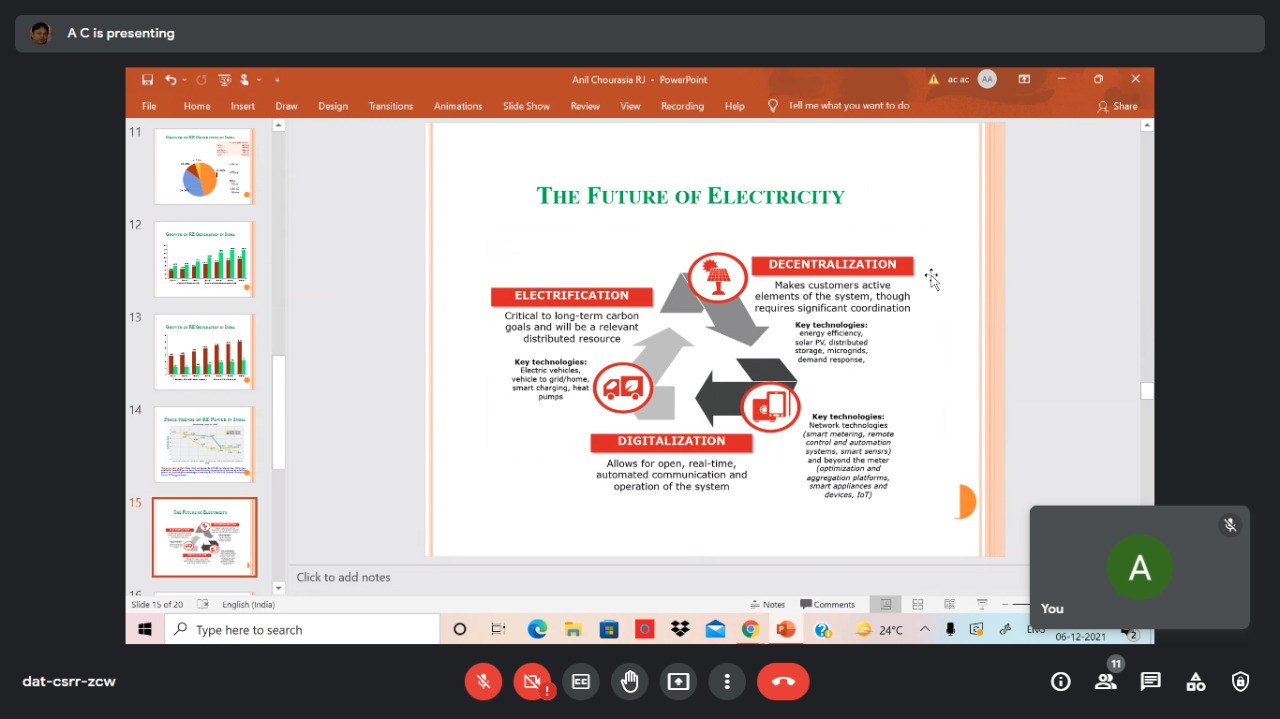This screenshot has height=719, width=1280.
Task: Switch to the Insert tab
Action: [x=243, y=106]
